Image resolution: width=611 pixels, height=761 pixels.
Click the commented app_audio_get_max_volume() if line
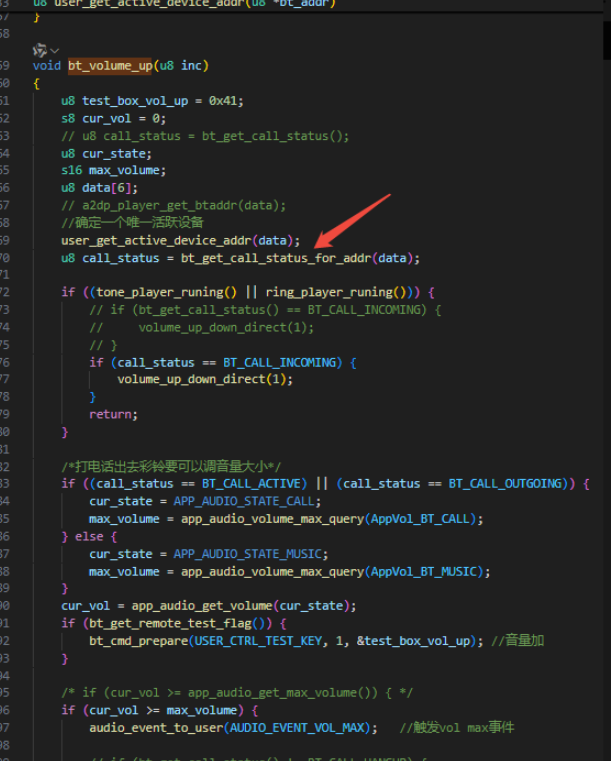237,693
